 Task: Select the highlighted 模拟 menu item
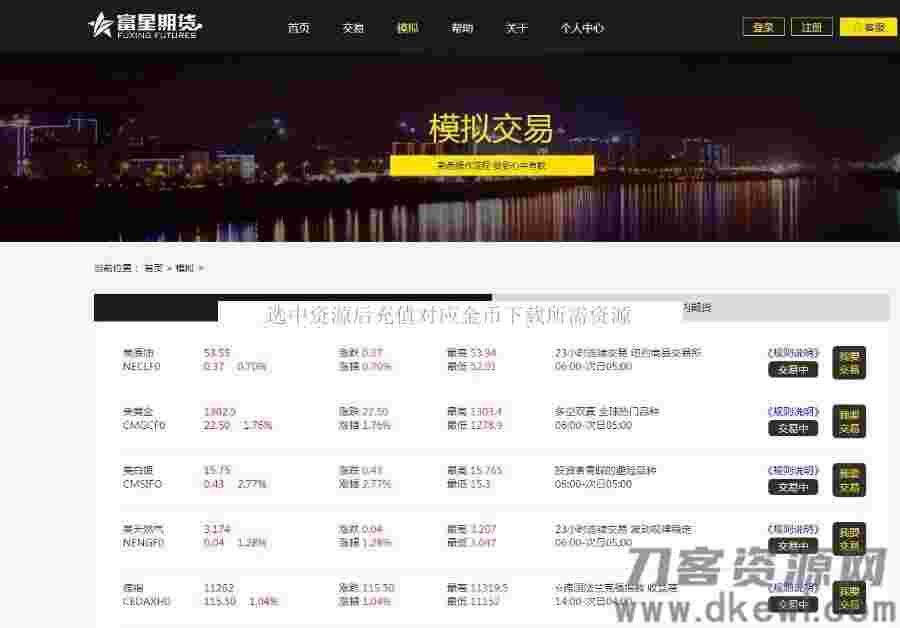pyautogui.click(x=408, y=28)
